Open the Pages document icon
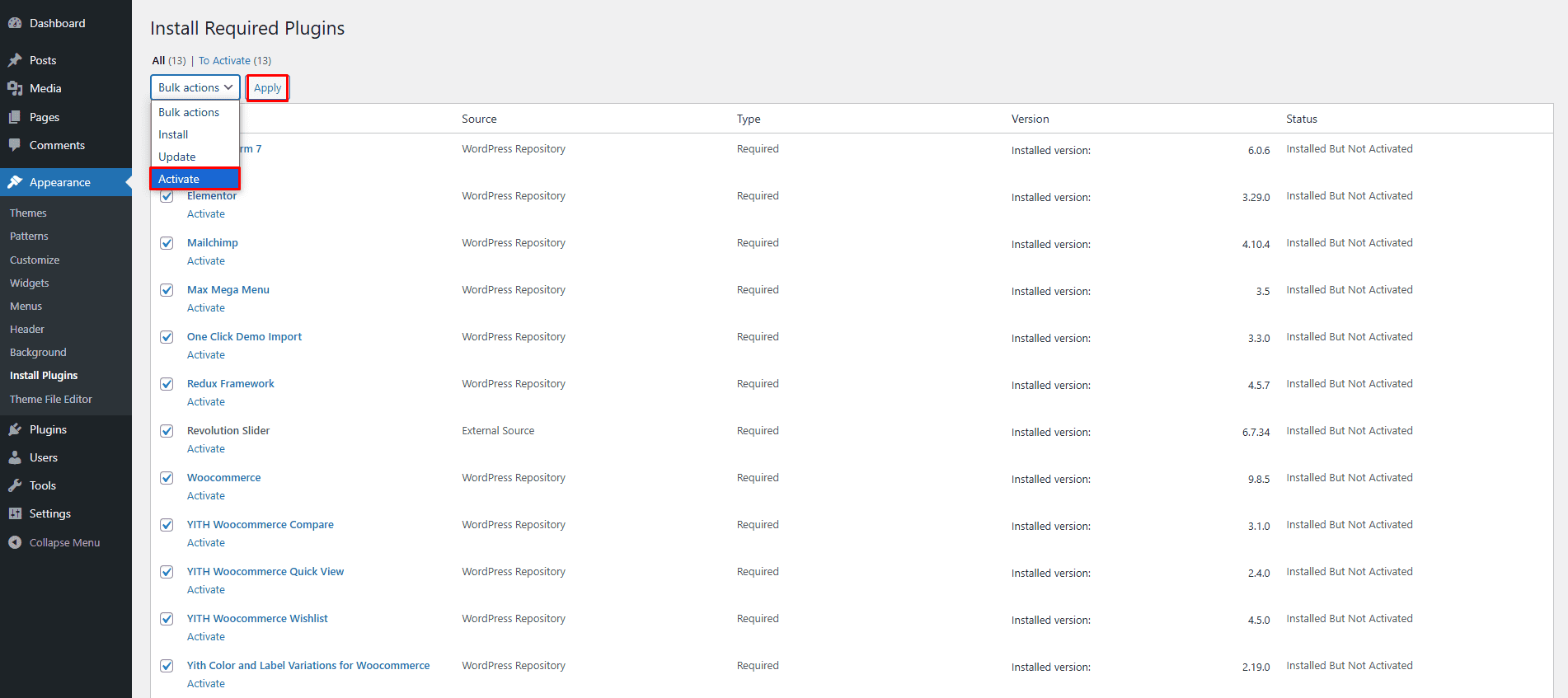This screenshot has height=698, width=1568. (15, 116)
